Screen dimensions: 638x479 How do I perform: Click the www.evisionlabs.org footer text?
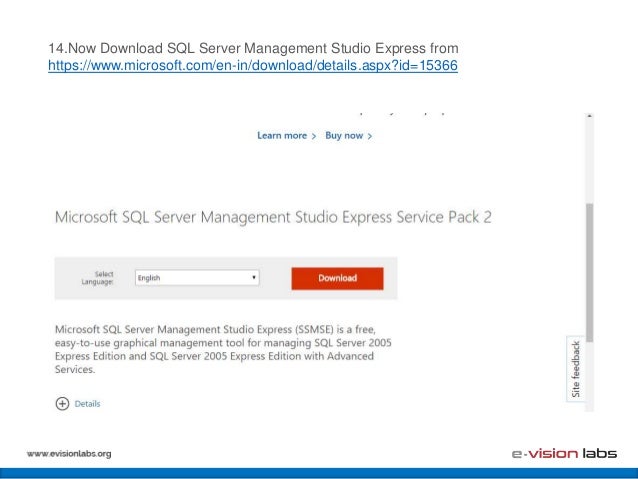pyautogui.click(x=69, y=454)
